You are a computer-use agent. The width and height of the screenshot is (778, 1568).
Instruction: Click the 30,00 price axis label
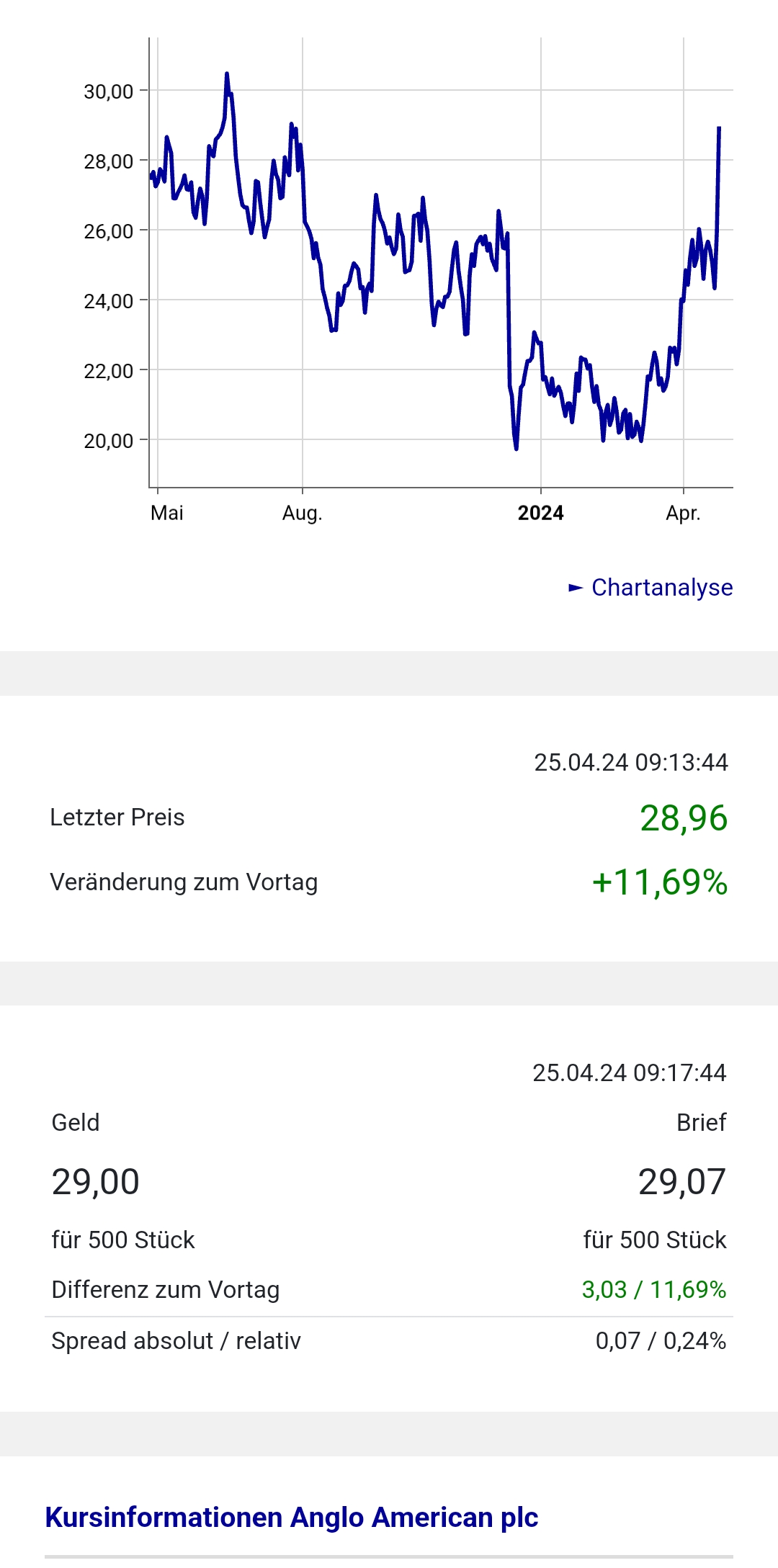[x=109, y=91]
